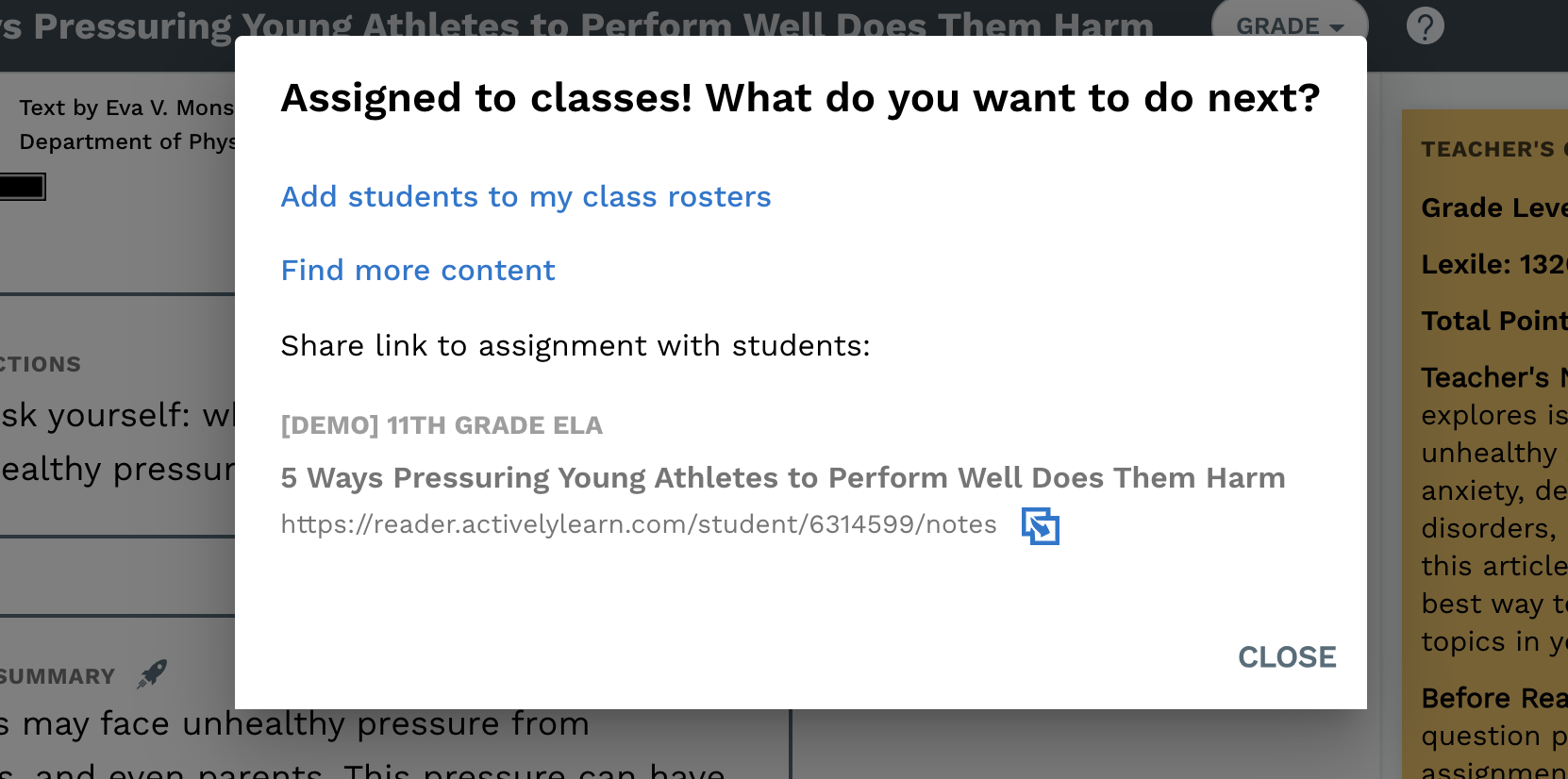Add students to my class rosters
Viewport: 1568px width, 779px height.
click(x=525, y=196)
